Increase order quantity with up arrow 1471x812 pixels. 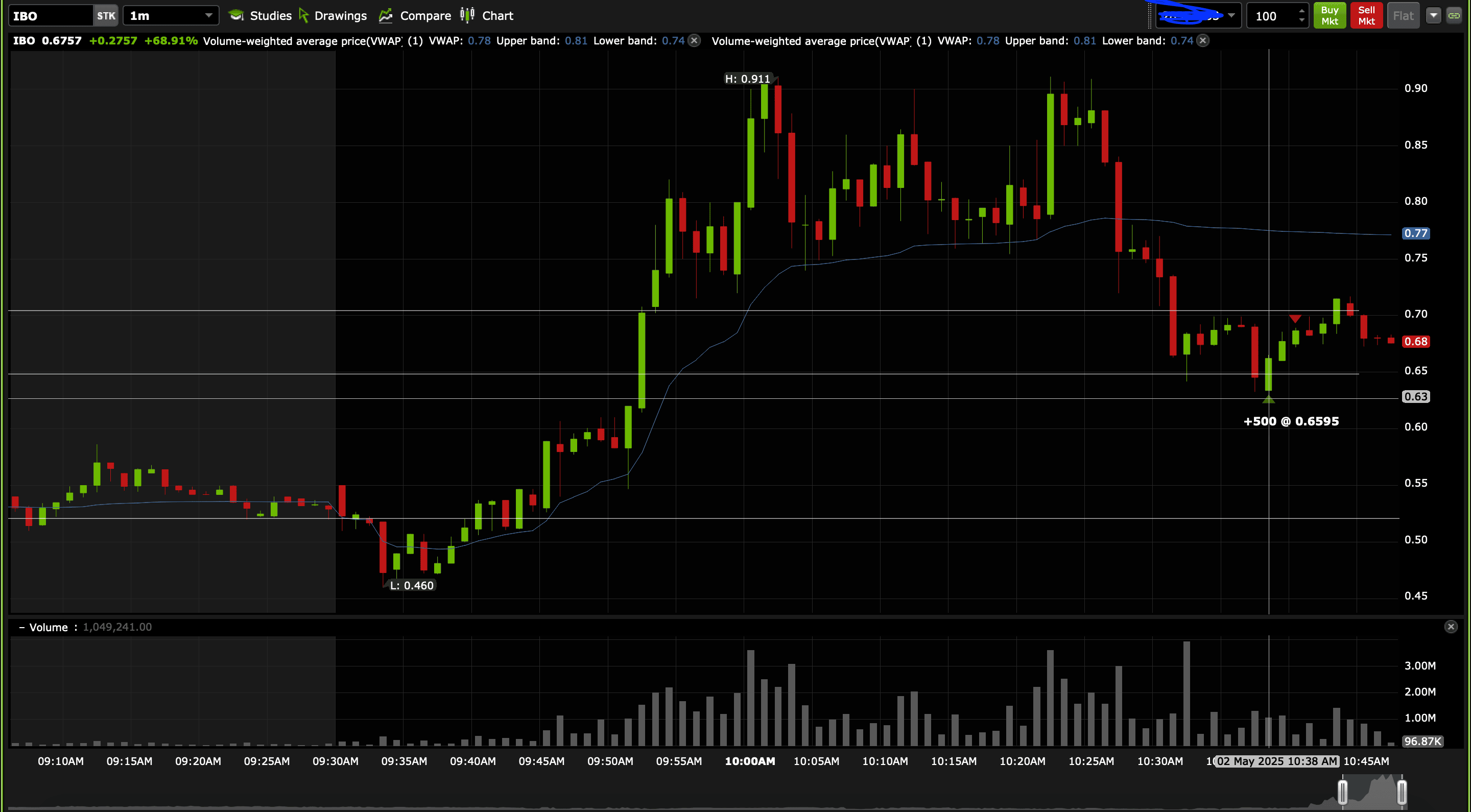(1301, 11)
